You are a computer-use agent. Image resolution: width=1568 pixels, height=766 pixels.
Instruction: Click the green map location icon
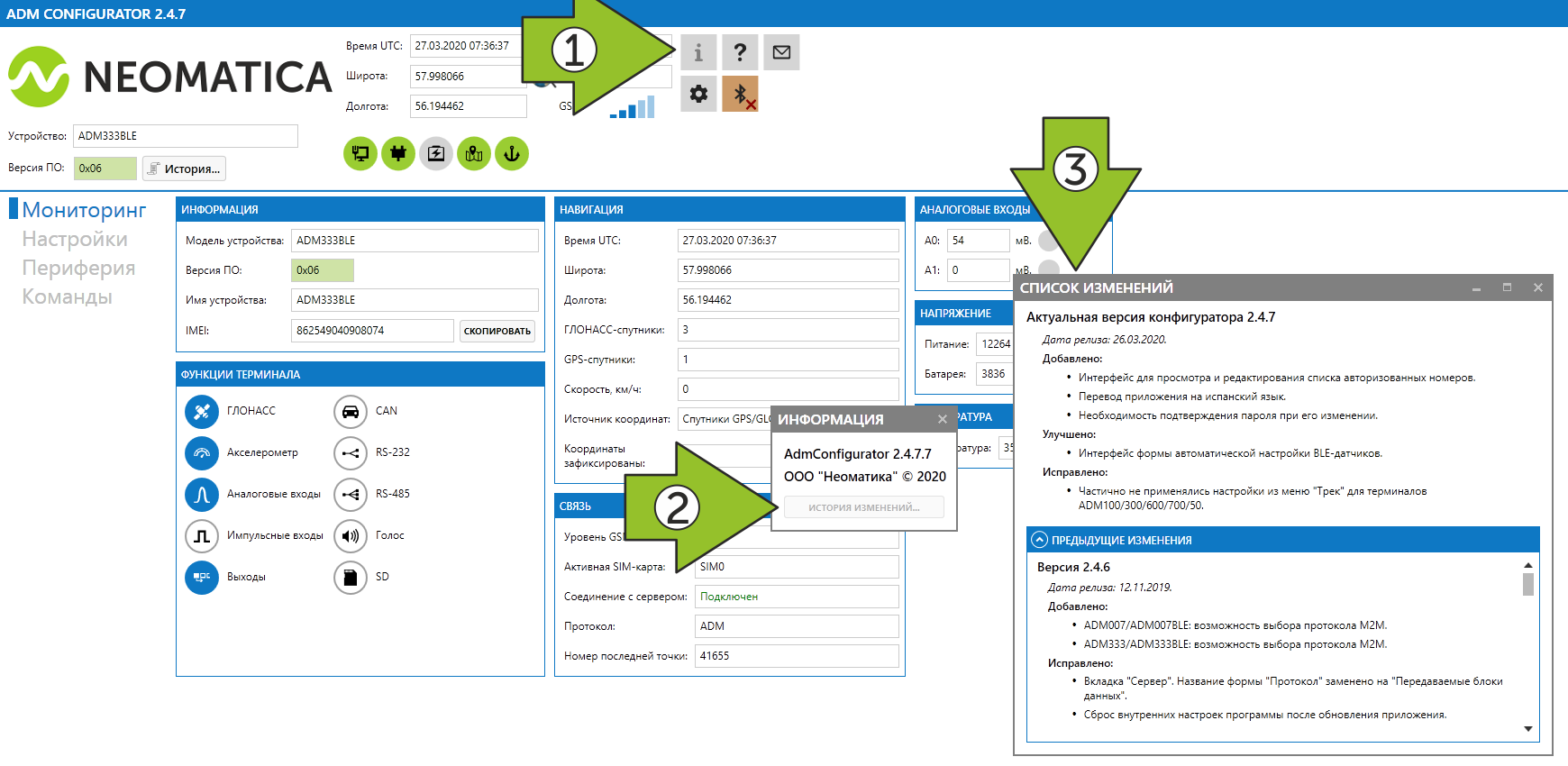coord(474,153)
